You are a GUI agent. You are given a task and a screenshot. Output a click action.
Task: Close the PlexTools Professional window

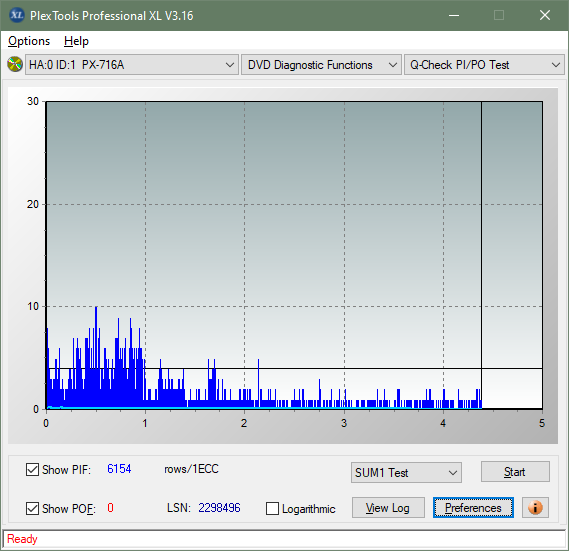(x=545, y=15)
